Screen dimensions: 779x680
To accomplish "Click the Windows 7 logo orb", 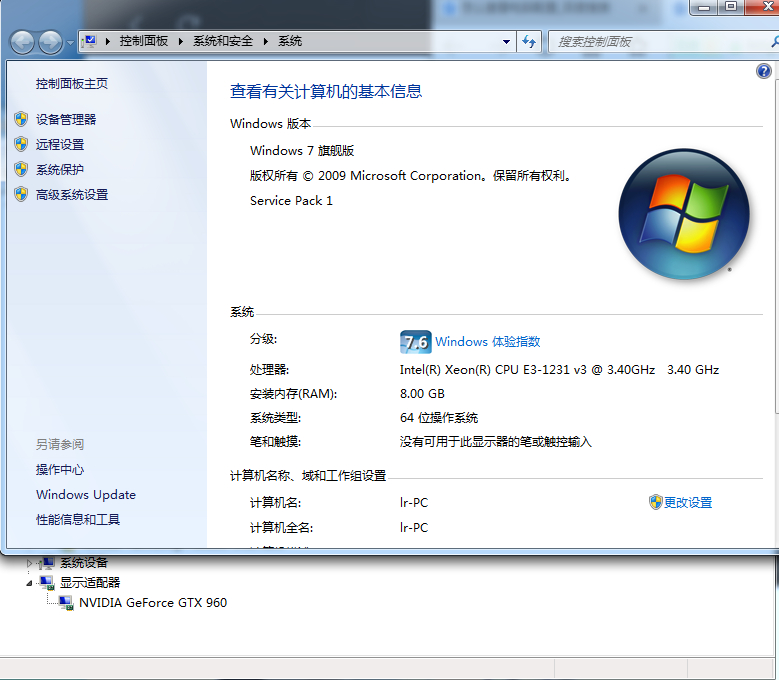I will coord(684,214).
